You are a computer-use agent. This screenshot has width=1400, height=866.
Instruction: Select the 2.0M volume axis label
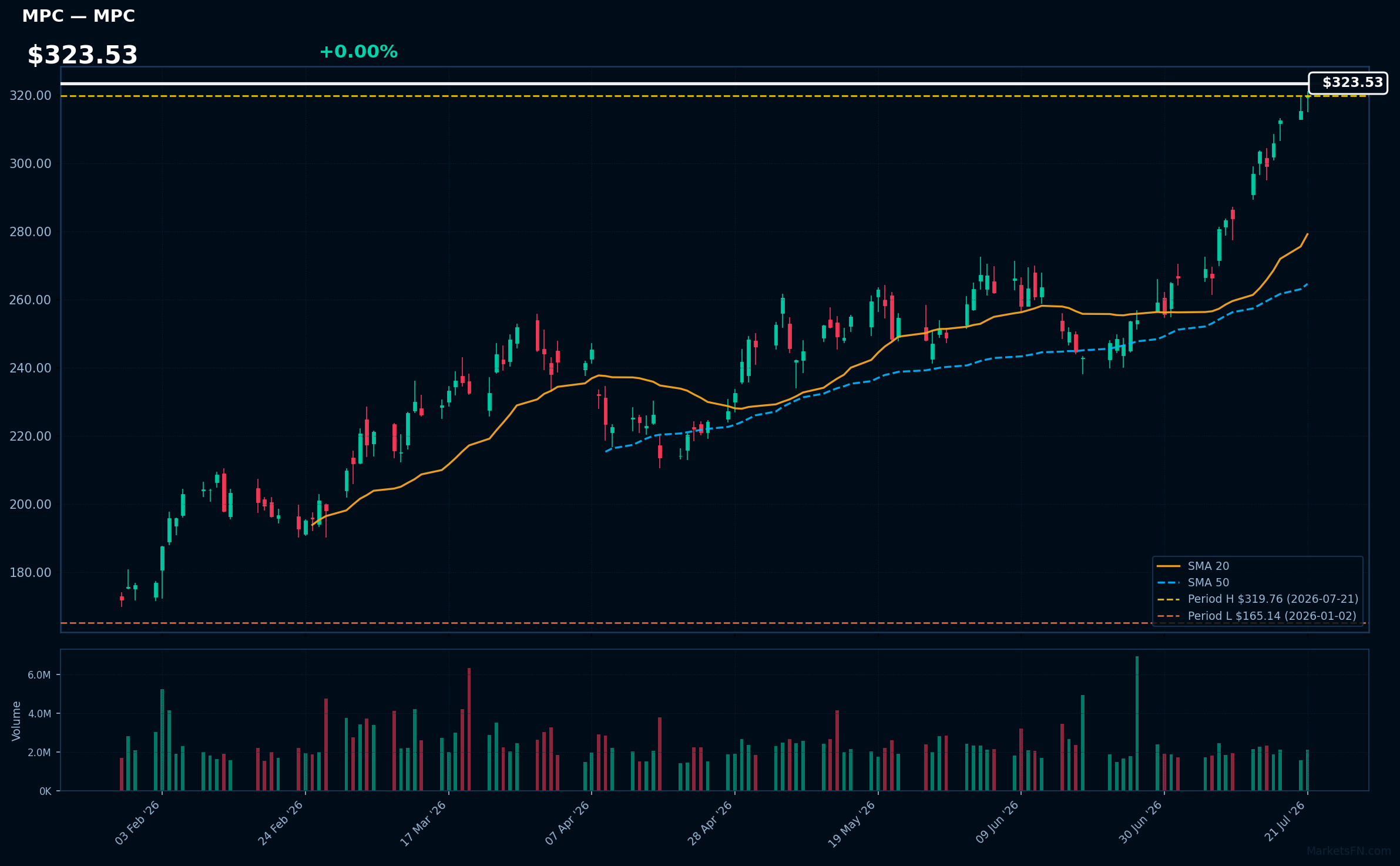[39, 753]
